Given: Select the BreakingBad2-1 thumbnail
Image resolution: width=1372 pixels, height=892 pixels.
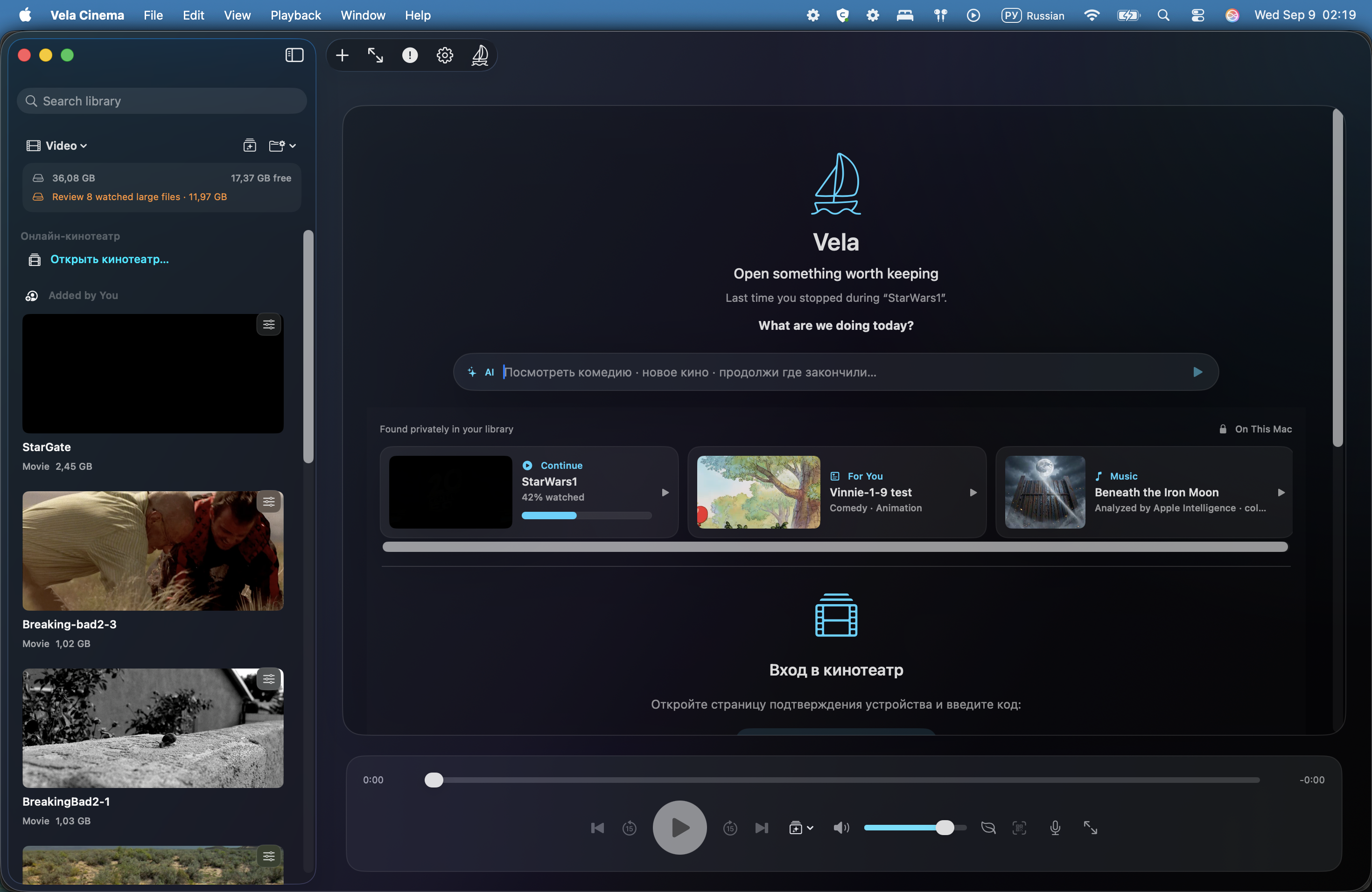Looking at the screenshot, I should point(153,728).
